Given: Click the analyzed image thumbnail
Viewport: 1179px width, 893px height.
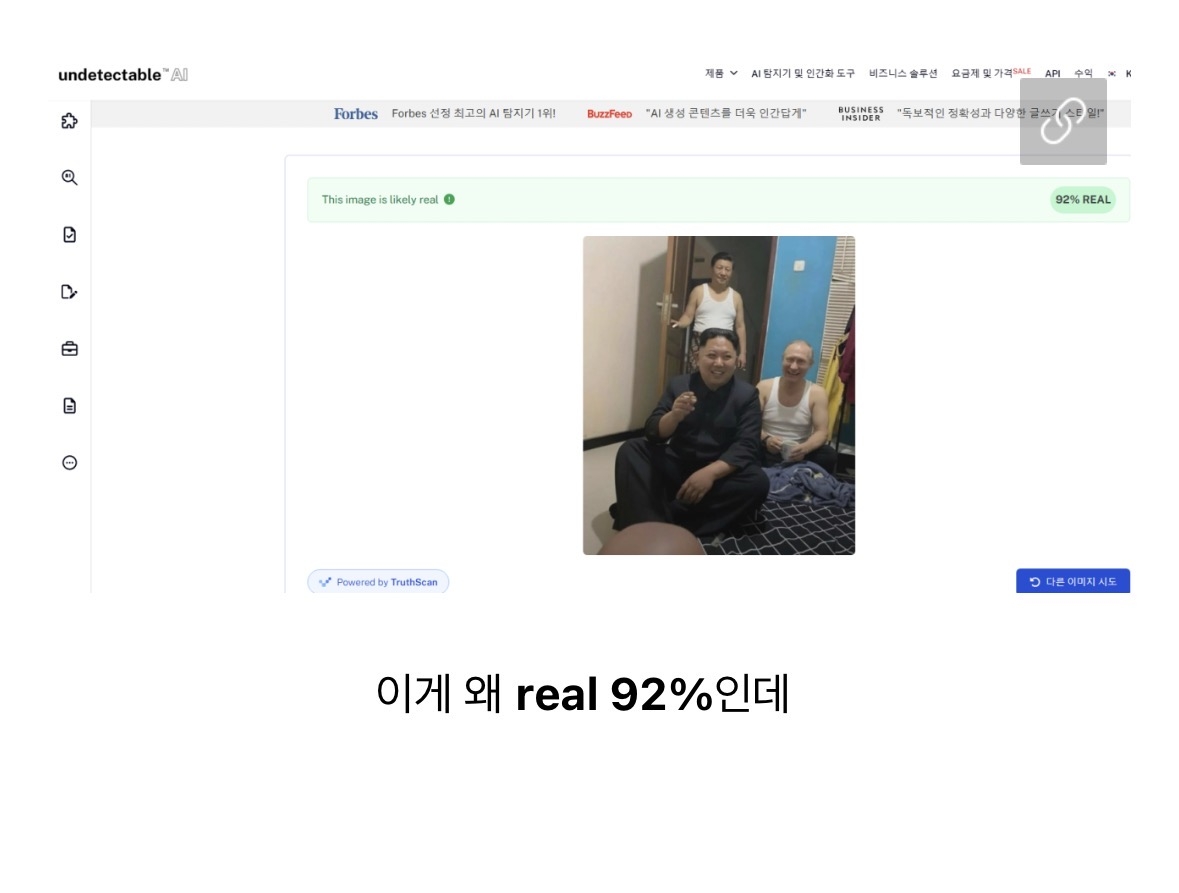Looking at the screenshot, I should coord(718,395).
